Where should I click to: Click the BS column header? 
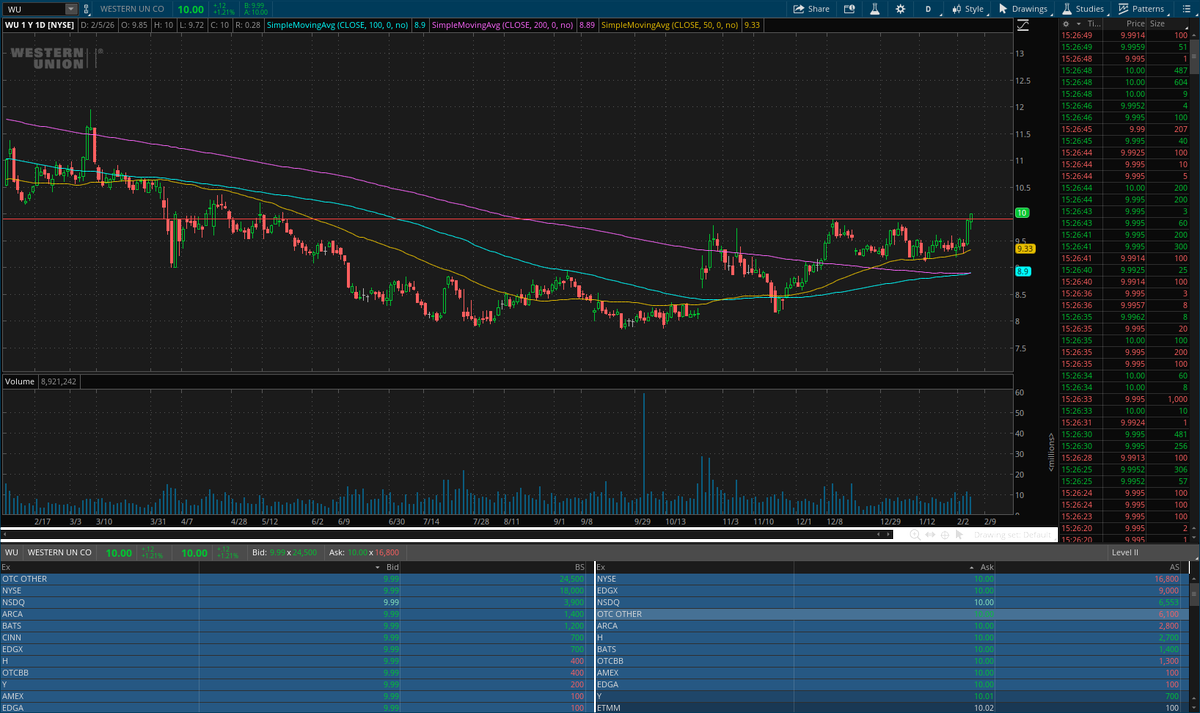coord(579,566)
